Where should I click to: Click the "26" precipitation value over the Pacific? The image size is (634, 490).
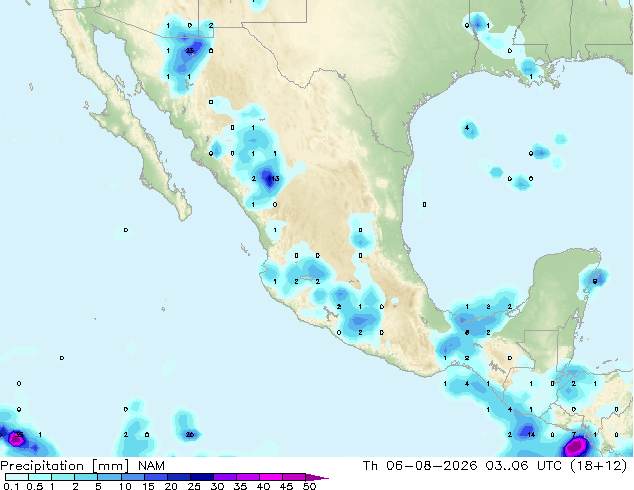(190, 435)
